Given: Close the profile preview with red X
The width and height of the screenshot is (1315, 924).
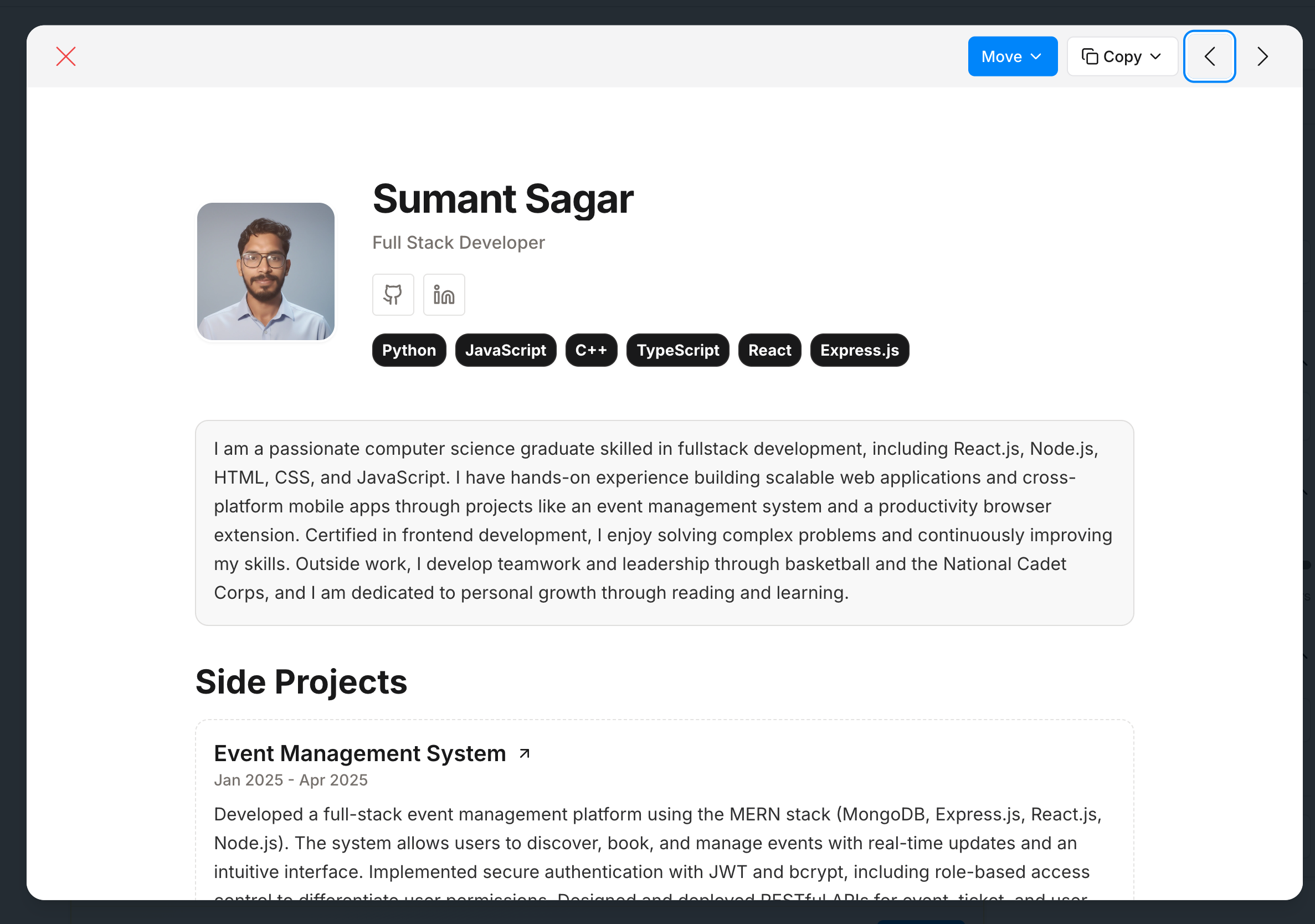Looking at the screenshot, I should click(66, 56).
